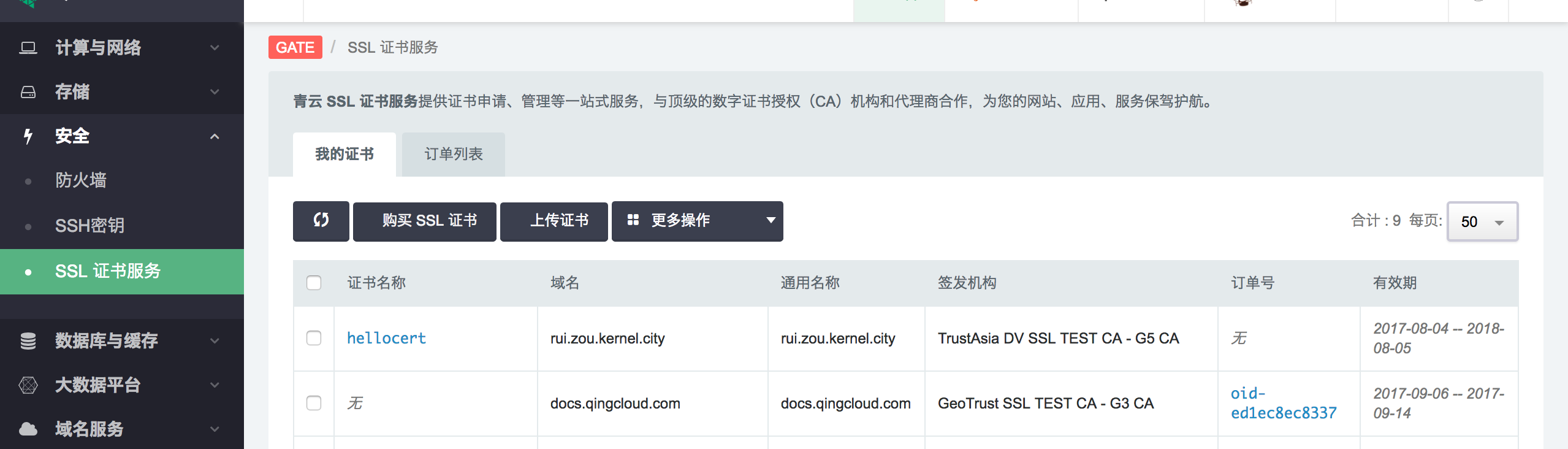1568x449 pixels.
Task: Click the refresh icon button
Action: [x=321, y=221]
